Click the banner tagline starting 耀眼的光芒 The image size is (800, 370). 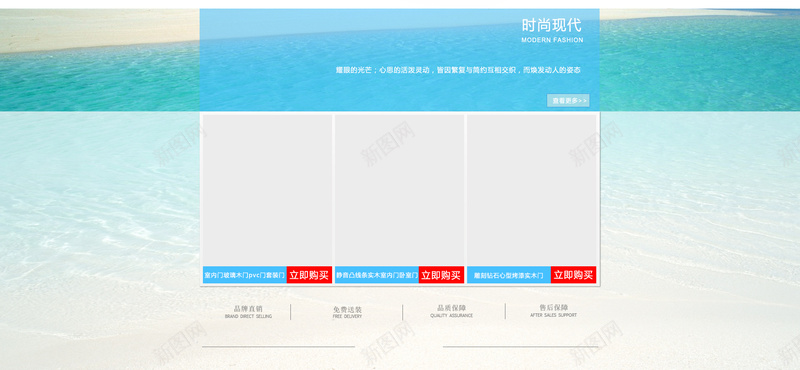pos(458,70)
